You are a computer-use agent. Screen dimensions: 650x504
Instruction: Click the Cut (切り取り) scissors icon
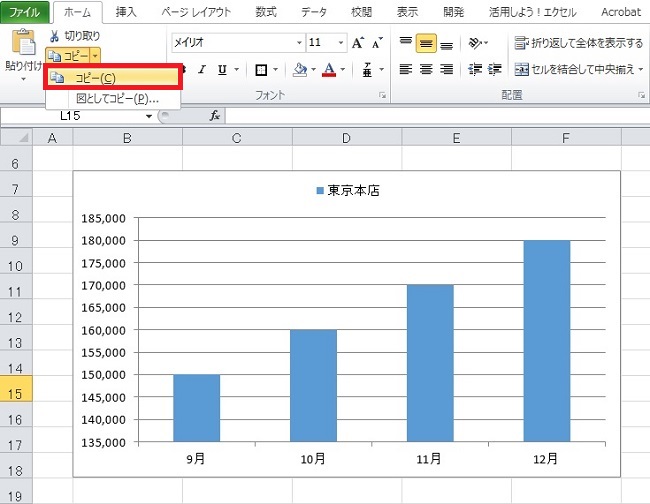click(x=54, y=36)
